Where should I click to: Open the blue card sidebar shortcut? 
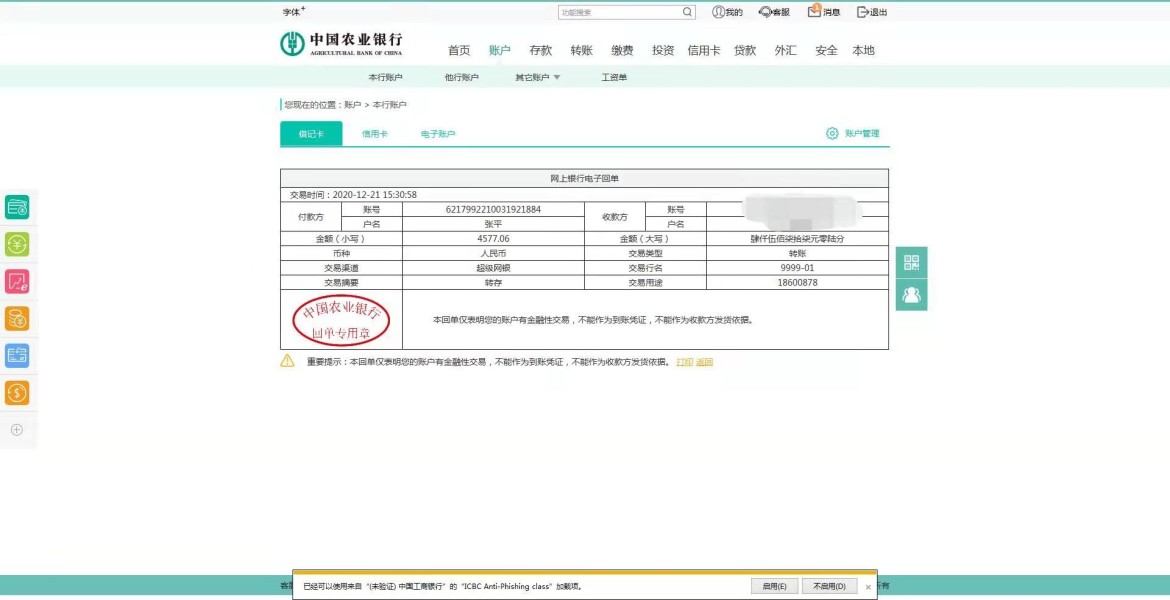[17, 356]
